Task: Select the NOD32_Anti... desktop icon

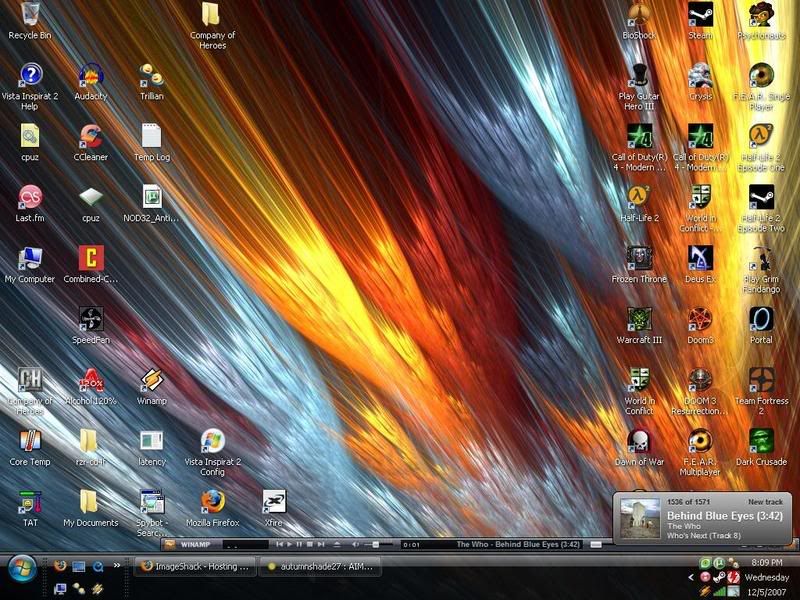Action: 152,204
